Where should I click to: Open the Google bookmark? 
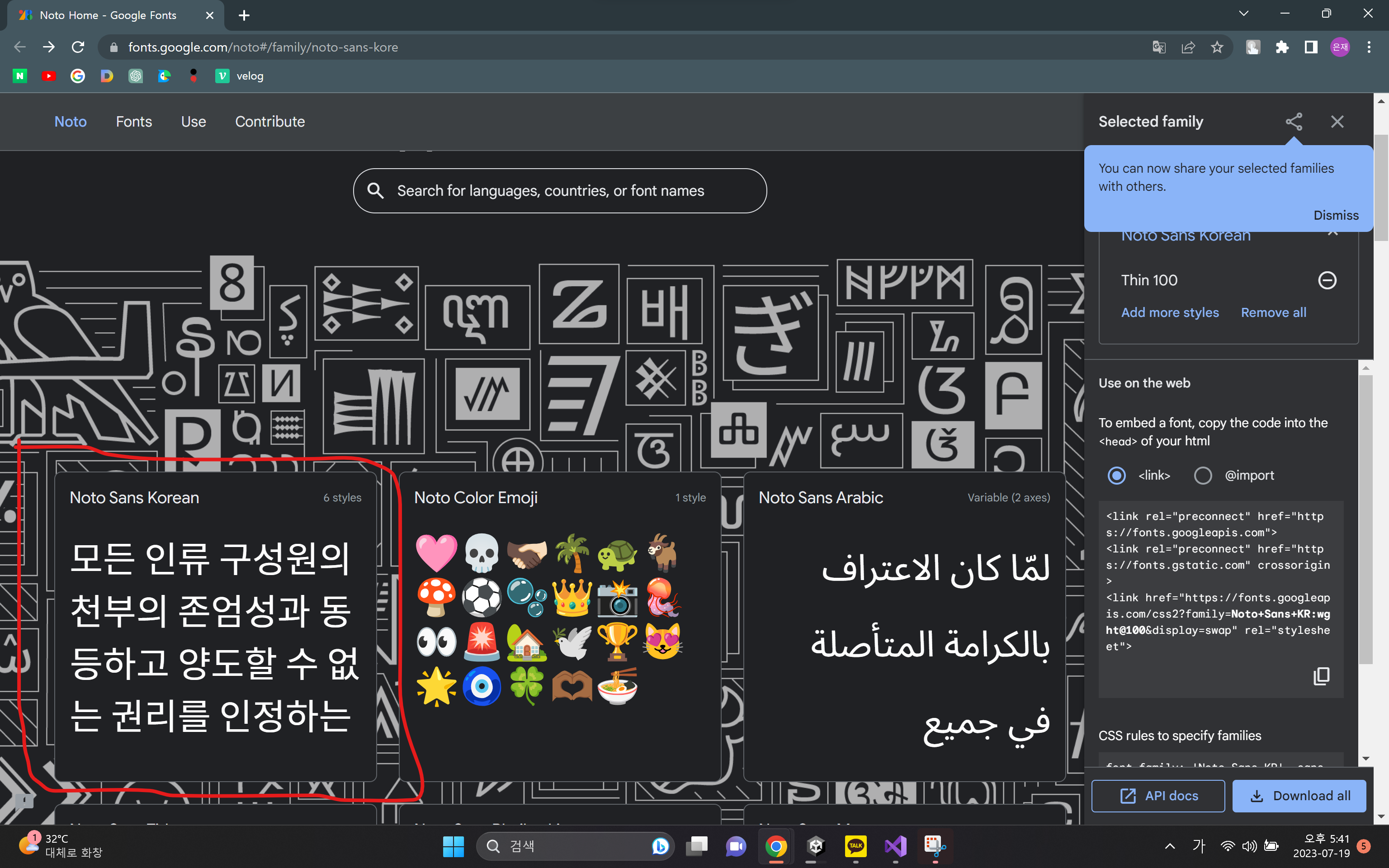click(77, 76)
